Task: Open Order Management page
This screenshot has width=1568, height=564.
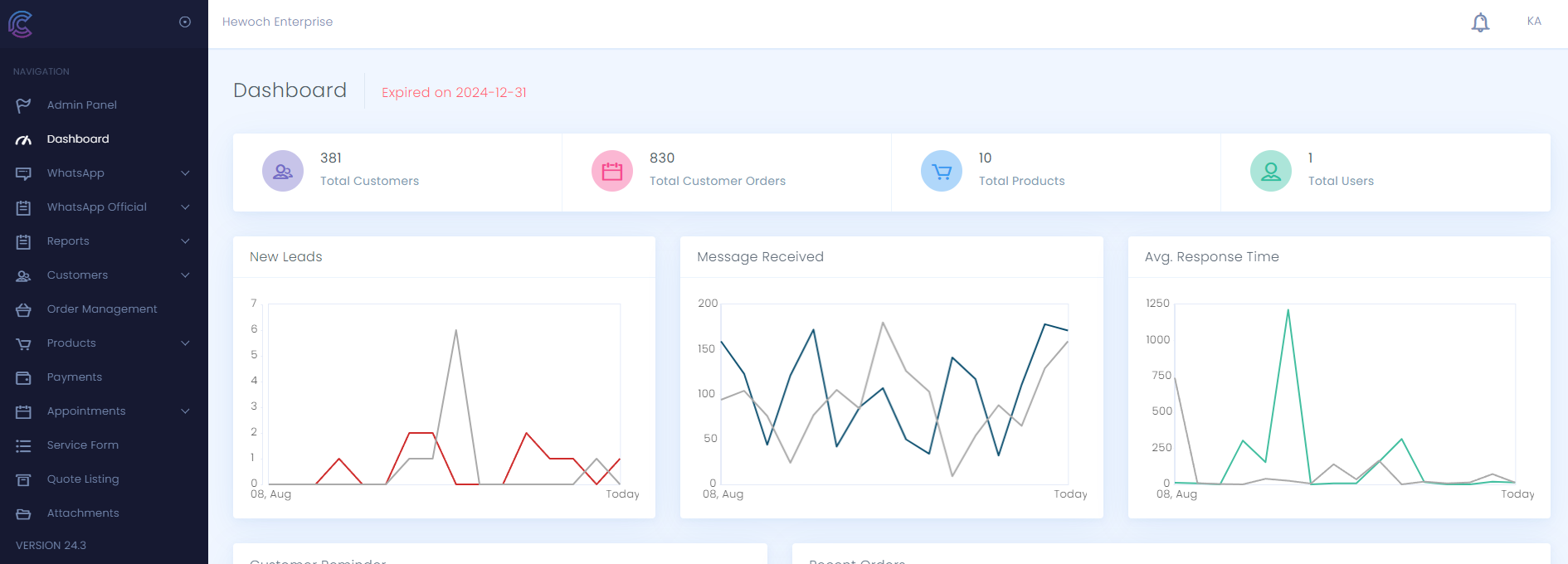Action: 104,309
